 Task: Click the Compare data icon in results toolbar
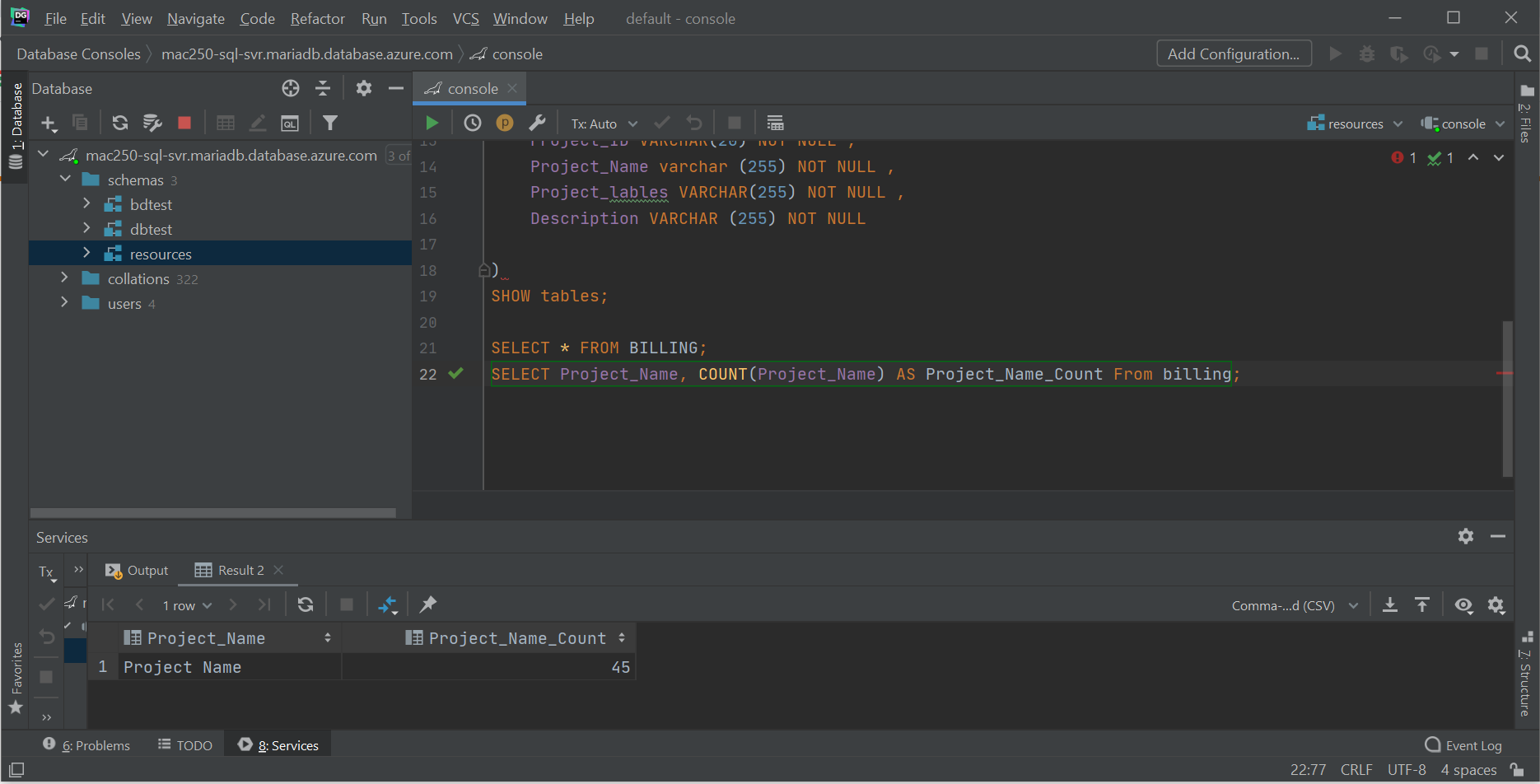(388, 605)
